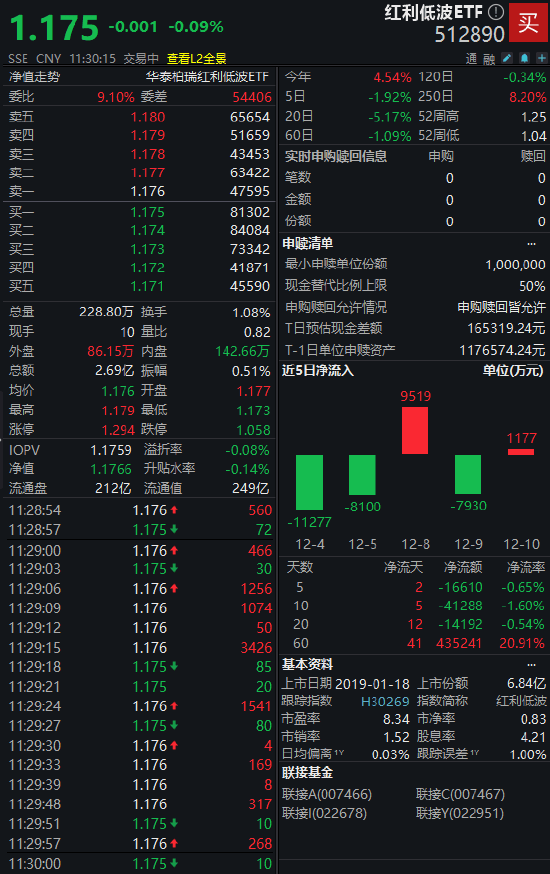This screenshot has width=550, height=874.
Task: Select the 卖五 price 1.180
Action: 148,117
